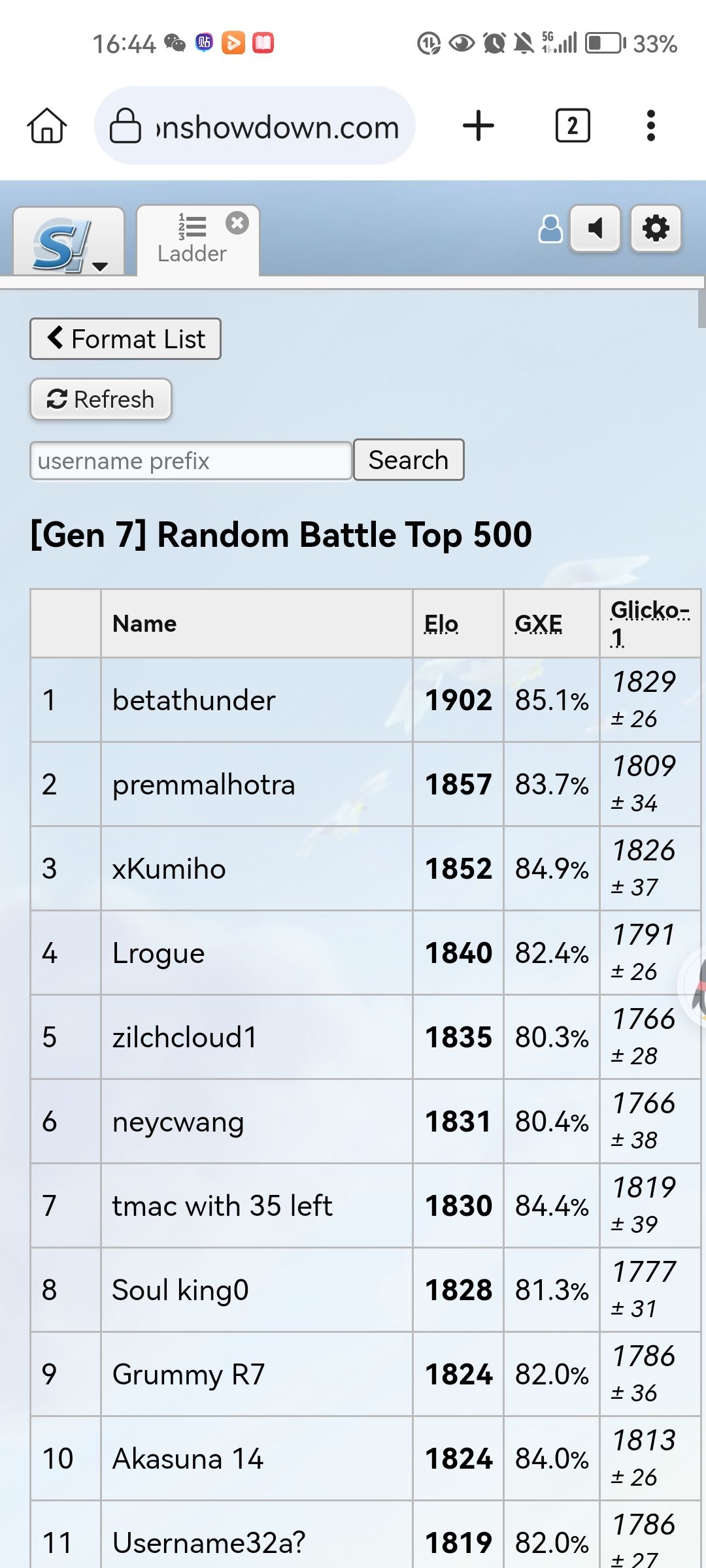Click the Elo column header
Image resolution: width=706 pixels, height=1568 pixels.
pos(441,624)
